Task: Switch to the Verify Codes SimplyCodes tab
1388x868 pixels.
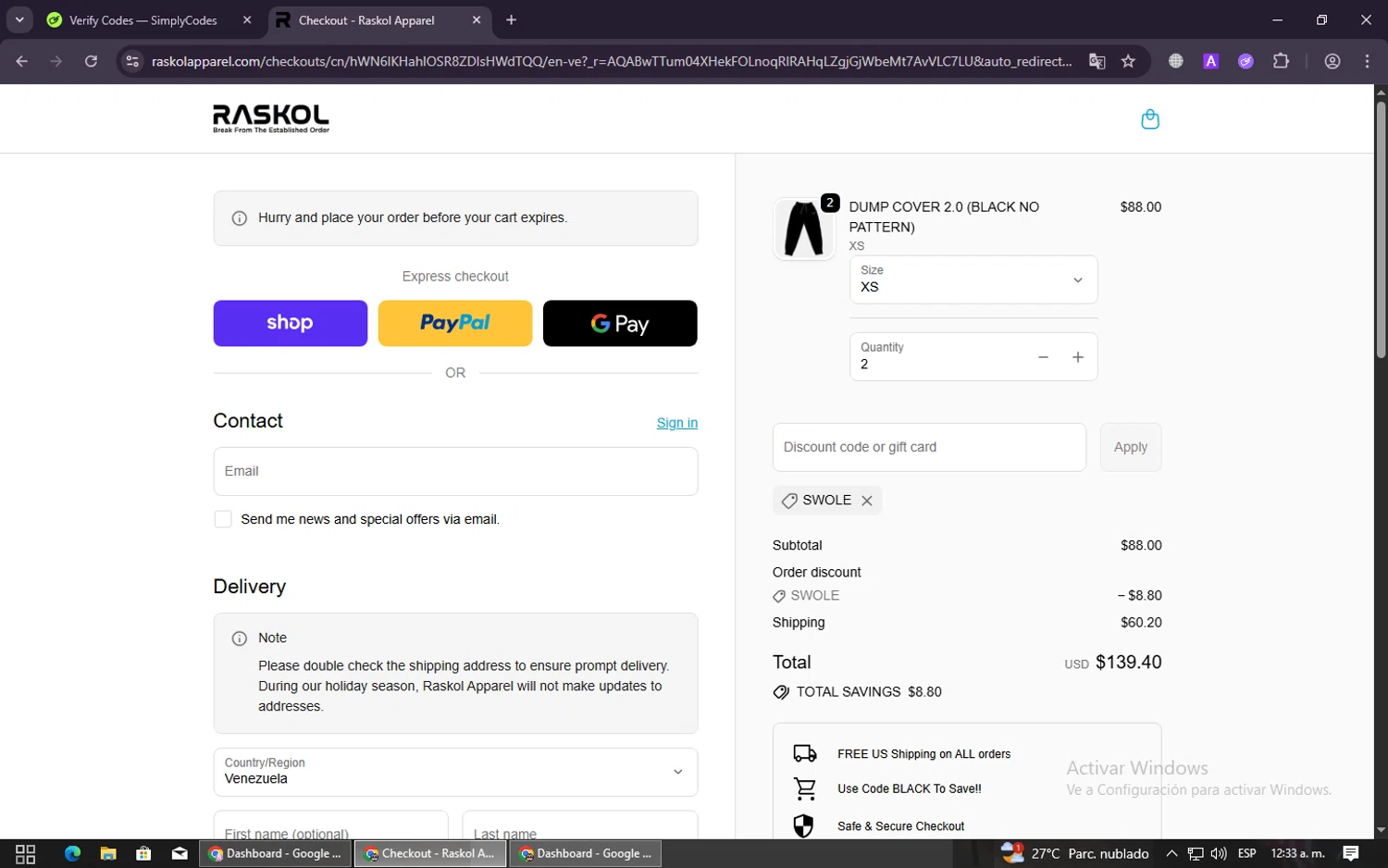Action: point(143,20)
